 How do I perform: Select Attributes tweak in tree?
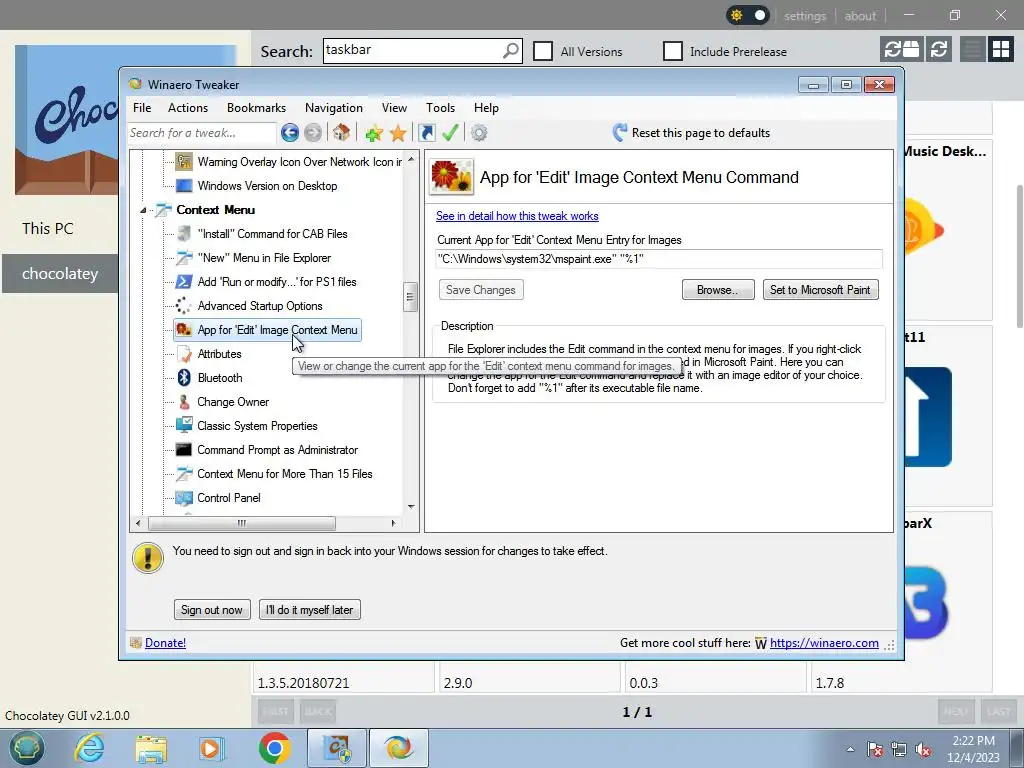(x=219, y=354)
